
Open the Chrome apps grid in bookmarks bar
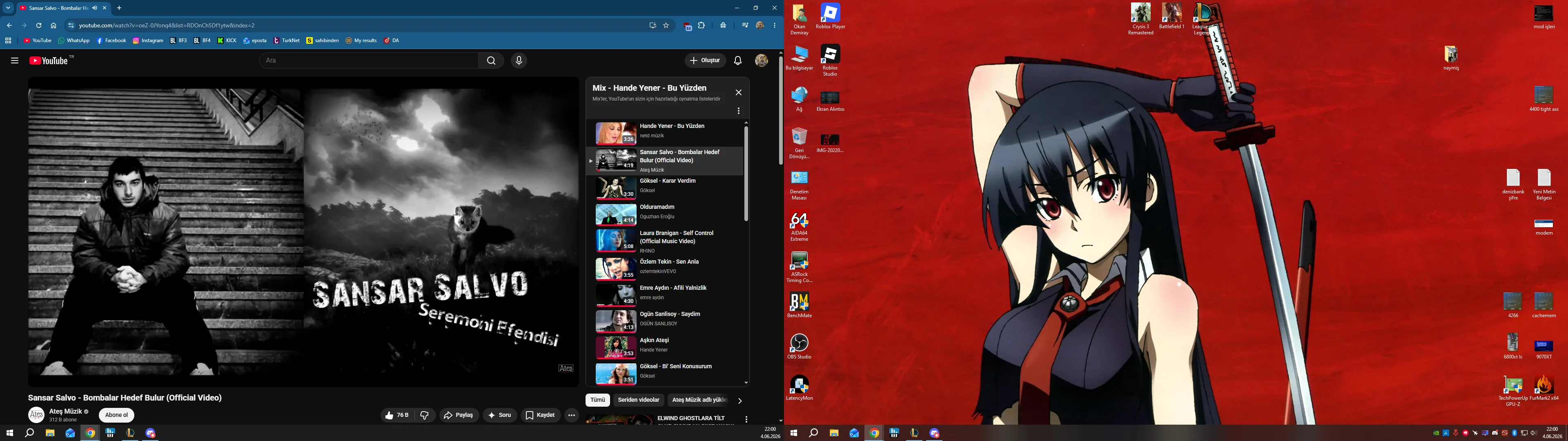coord(9,41)
